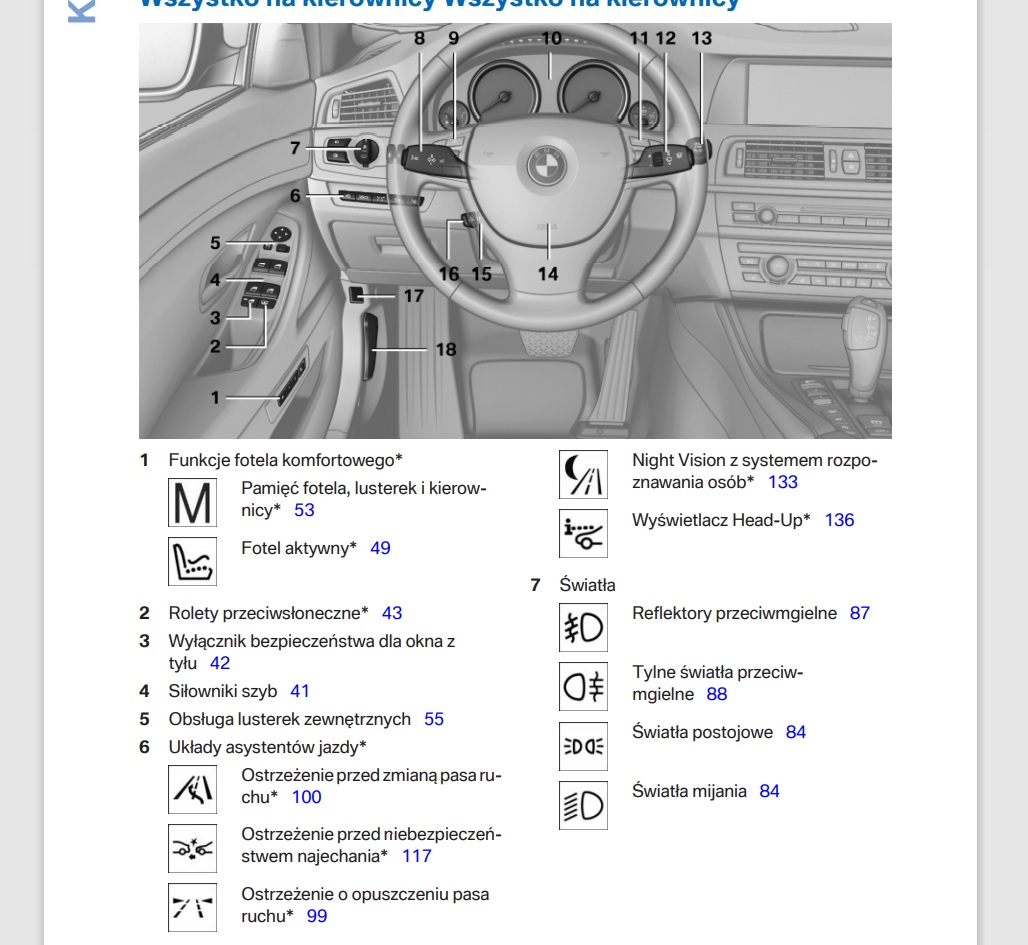The width and height of the screenshot is (1028, 945).
Task: Open page link 53 for seat memory
Action: [x=304, y=510]
